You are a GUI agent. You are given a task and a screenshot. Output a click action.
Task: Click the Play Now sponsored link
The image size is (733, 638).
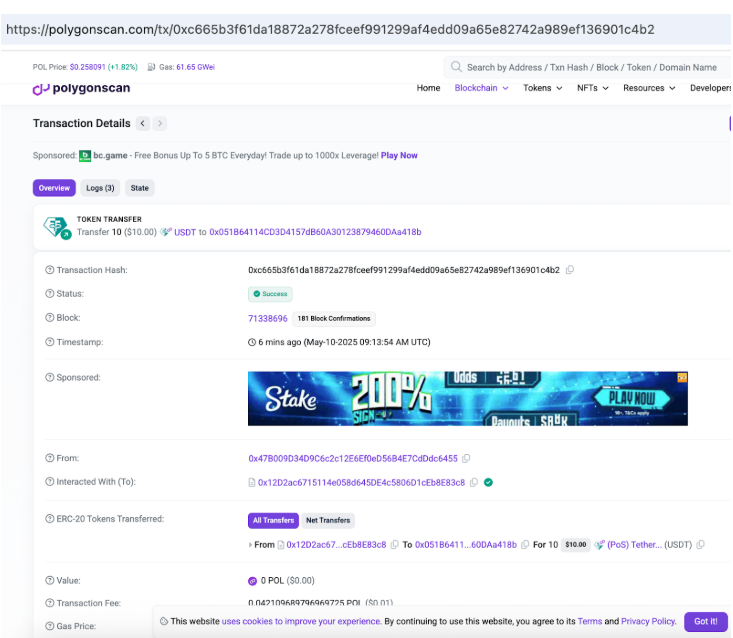tap(399, 156)
